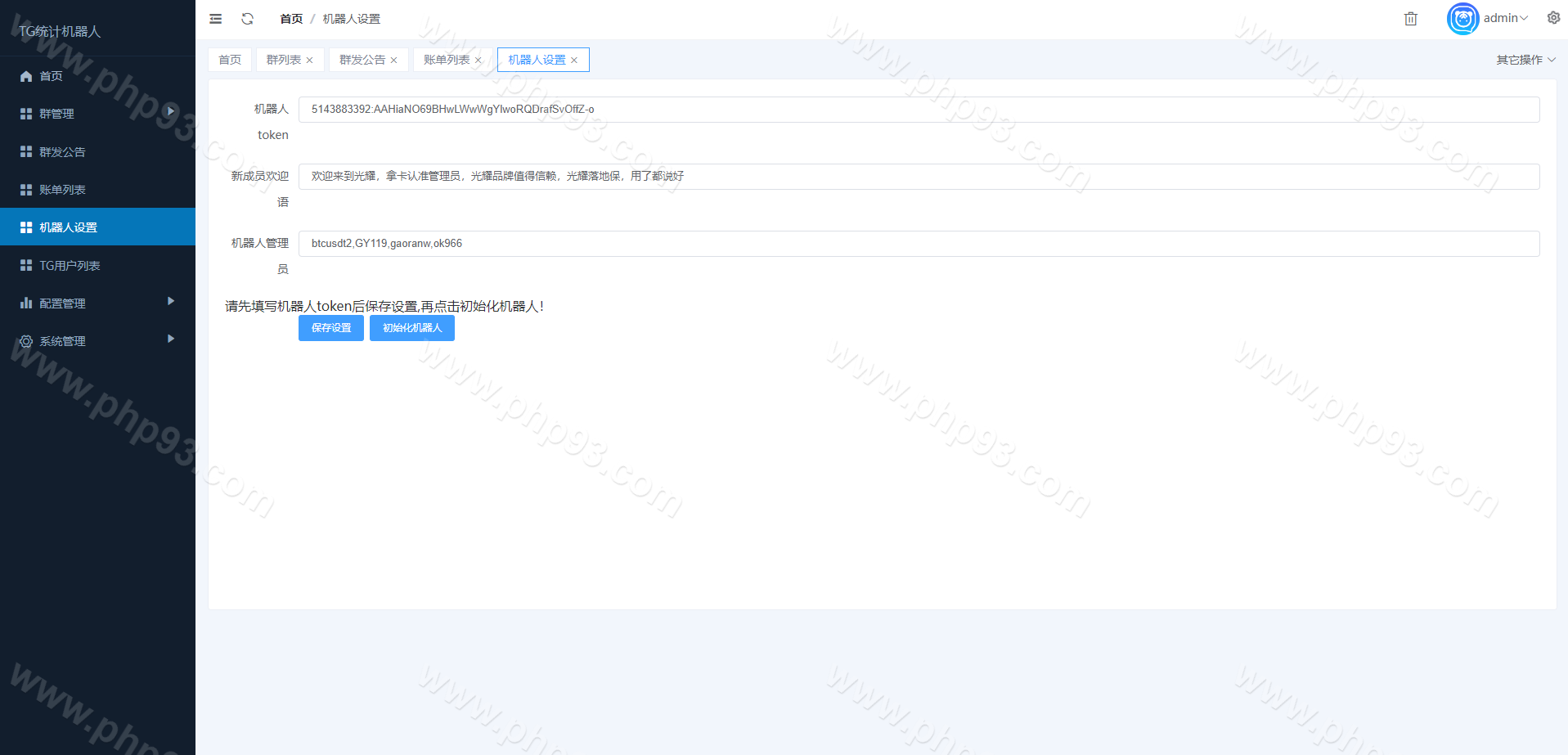Open the 其它操作 dropdown
1568x755 pixels.
[x=1525, y=60]
